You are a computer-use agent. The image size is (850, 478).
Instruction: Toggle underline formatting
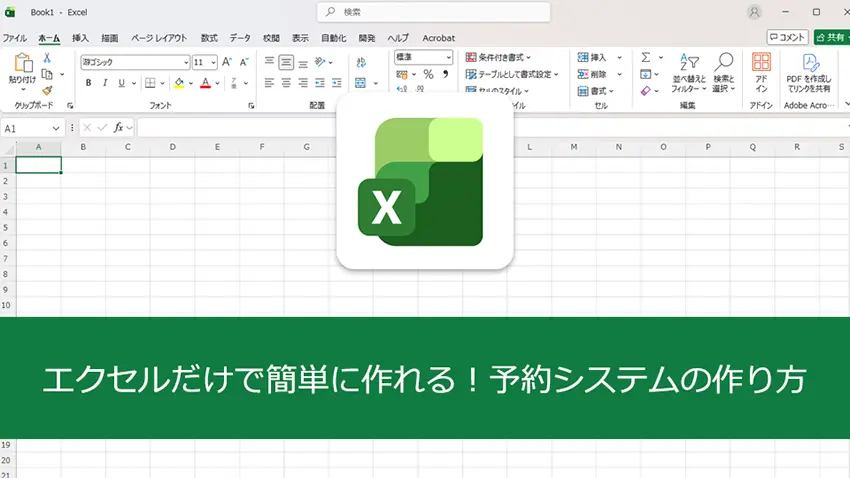coord(121,83)
